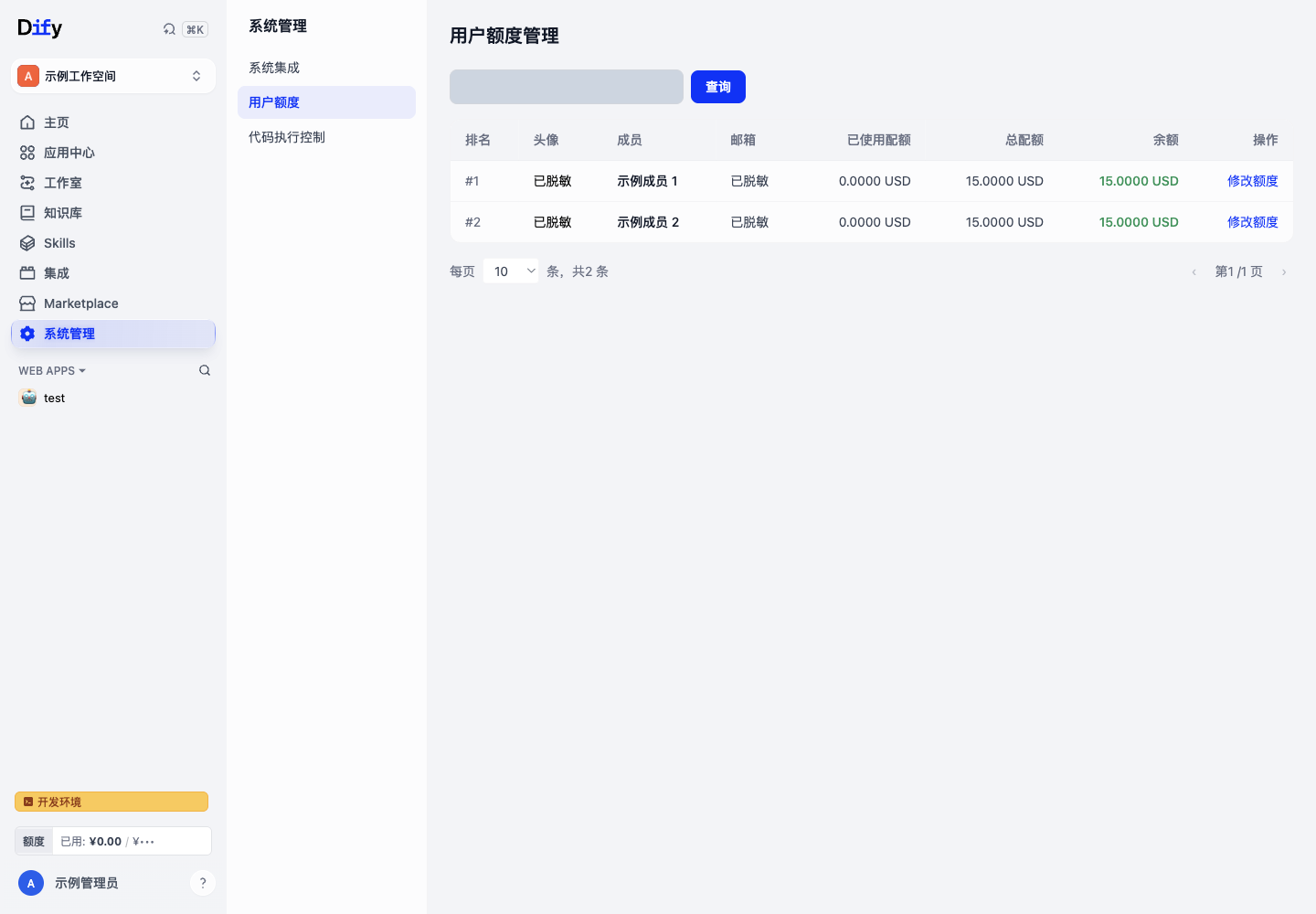Click 修改额度 for 示例成员 1
1316x914 pixels.
tap(1252, 181)
